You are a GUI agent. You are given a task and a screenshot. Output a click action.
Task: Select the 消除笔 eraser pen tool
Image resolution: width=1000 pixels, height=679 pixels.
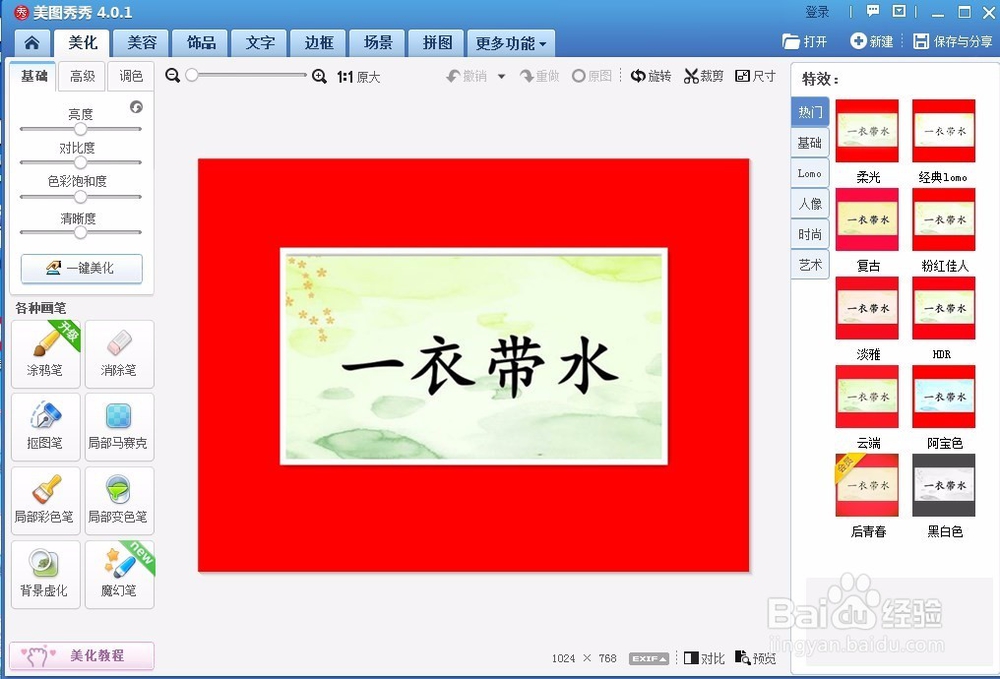click(119, 354)
